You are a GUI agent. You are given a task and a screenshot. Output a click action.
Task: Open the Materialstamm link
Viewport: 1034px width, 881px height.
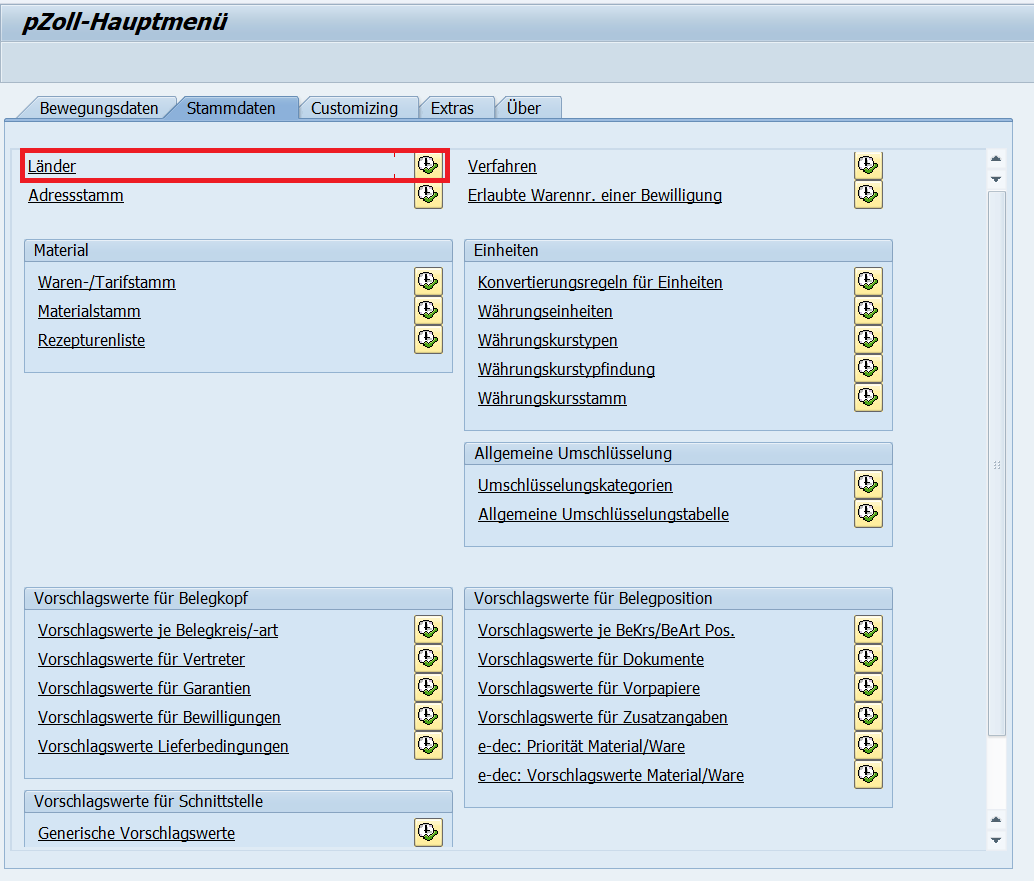coord(89,311)
